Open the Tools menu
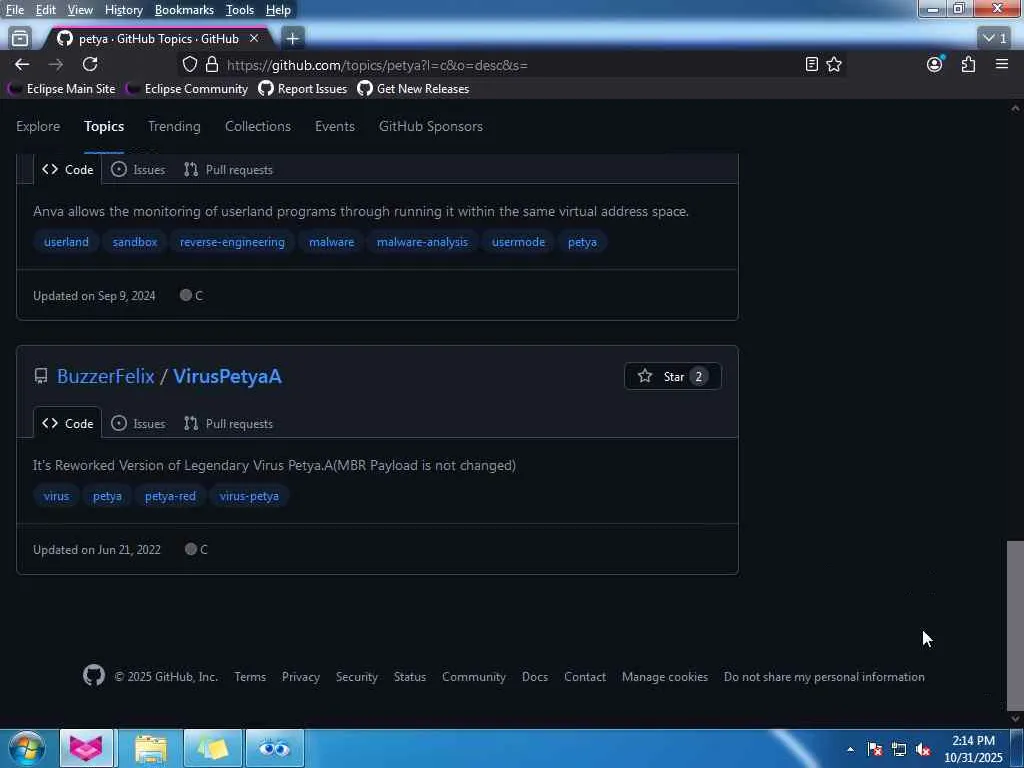The image size is (1024, 768). (x=240, y=10)
